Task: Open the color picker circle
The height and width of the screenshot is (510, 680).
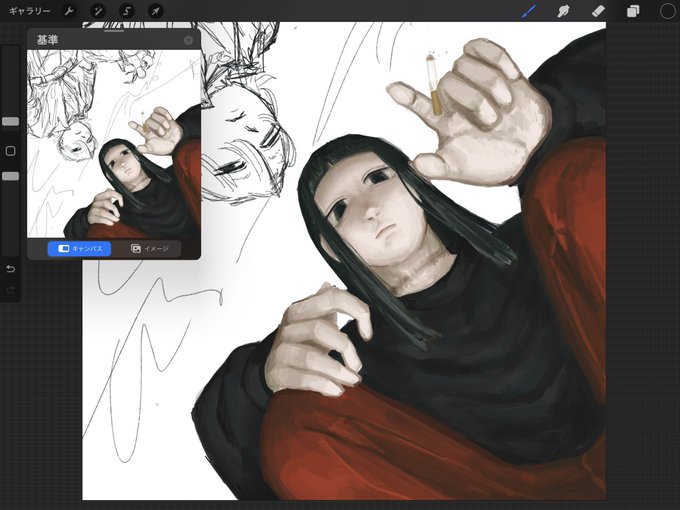Action: click(x=667, y=11)
